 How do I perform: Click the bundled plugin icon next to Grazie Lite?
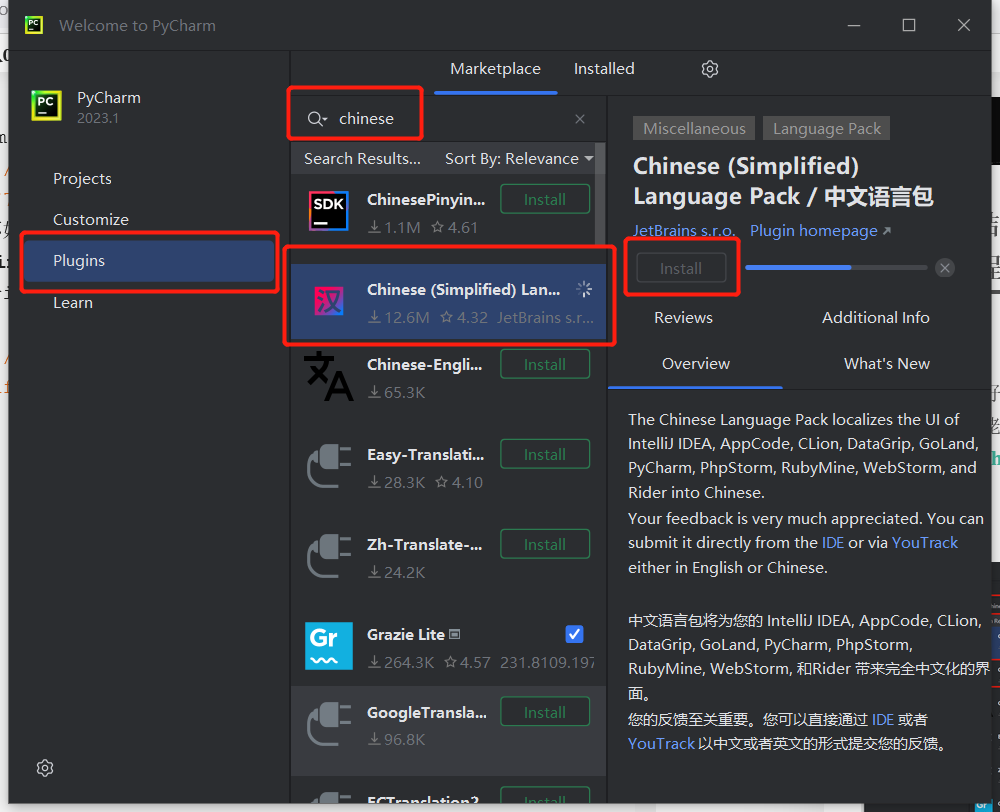point(455,634)
